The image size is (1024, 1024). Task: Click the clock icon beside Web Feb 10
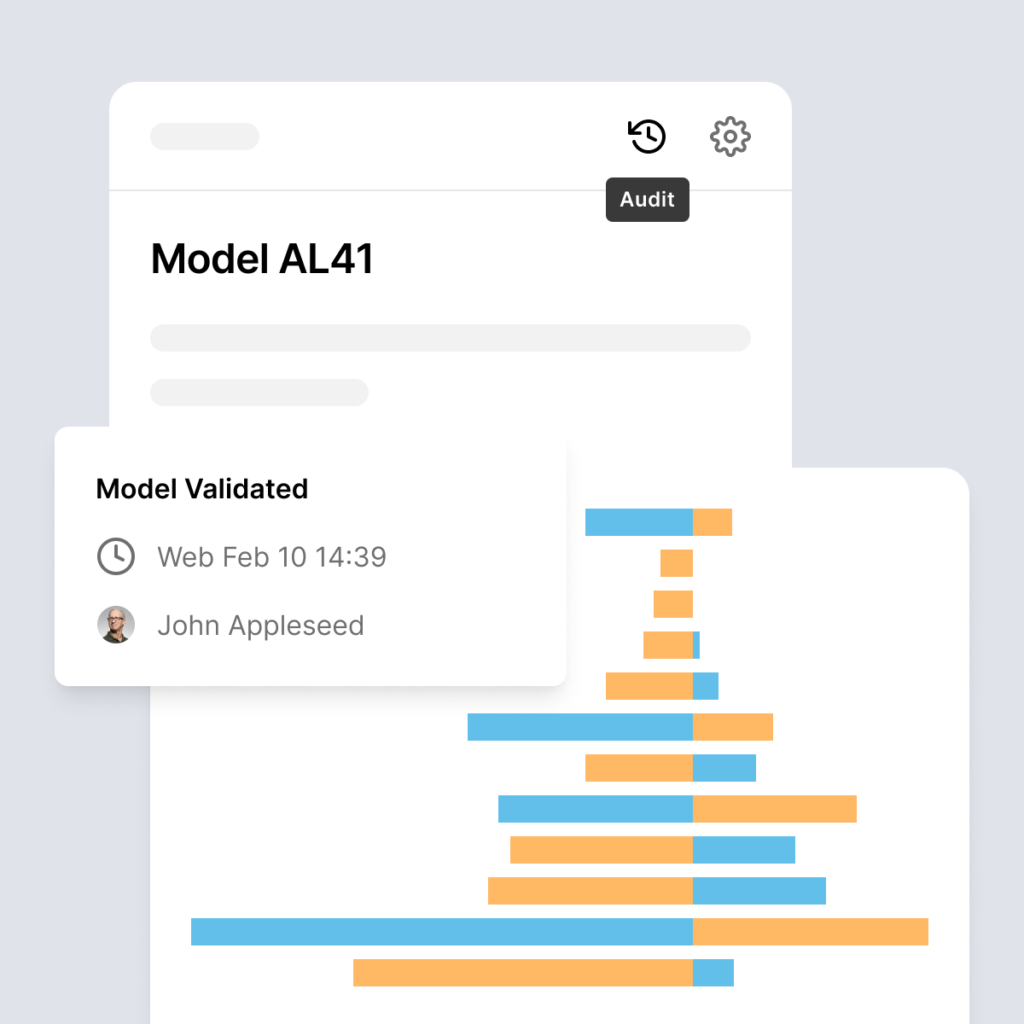click(116, 556)
